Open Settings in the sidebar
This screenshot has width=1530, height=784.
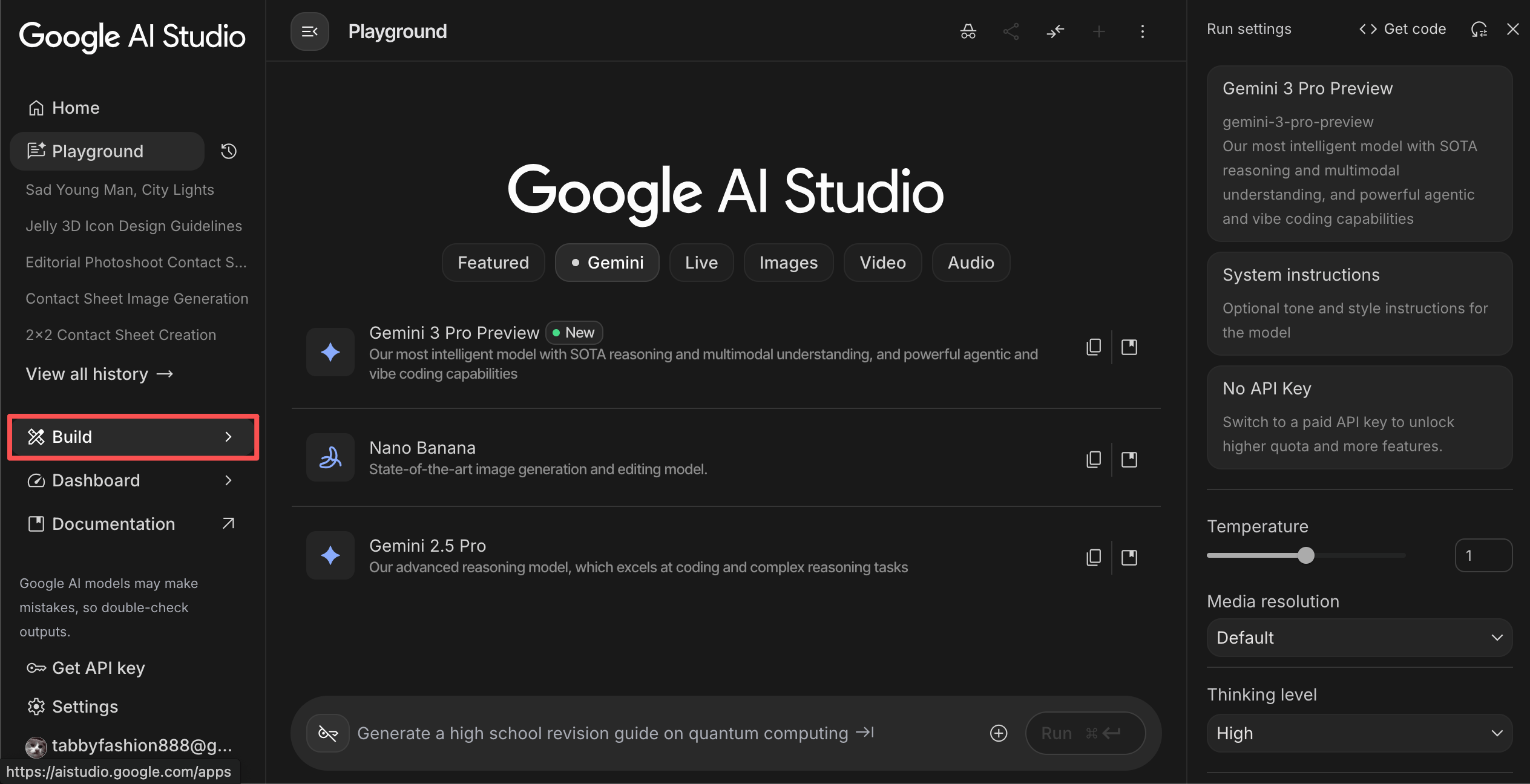[73, 707]
